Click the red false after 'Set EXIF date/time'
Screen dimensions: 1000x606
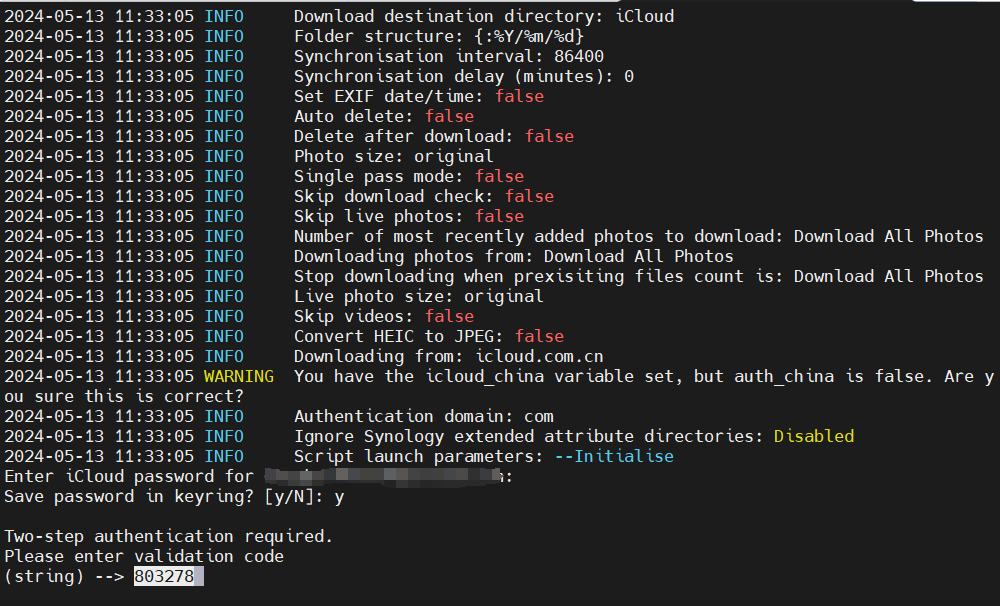(519, 96)
